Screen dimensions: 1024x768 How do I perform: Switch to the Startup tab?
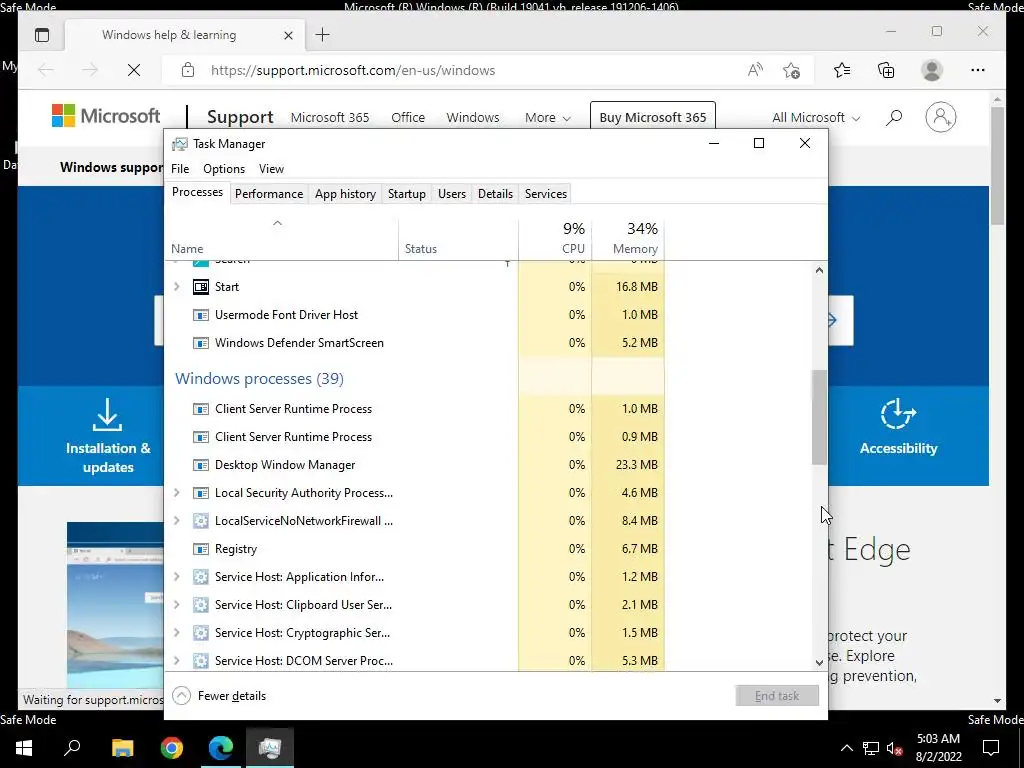pos(407,194)
